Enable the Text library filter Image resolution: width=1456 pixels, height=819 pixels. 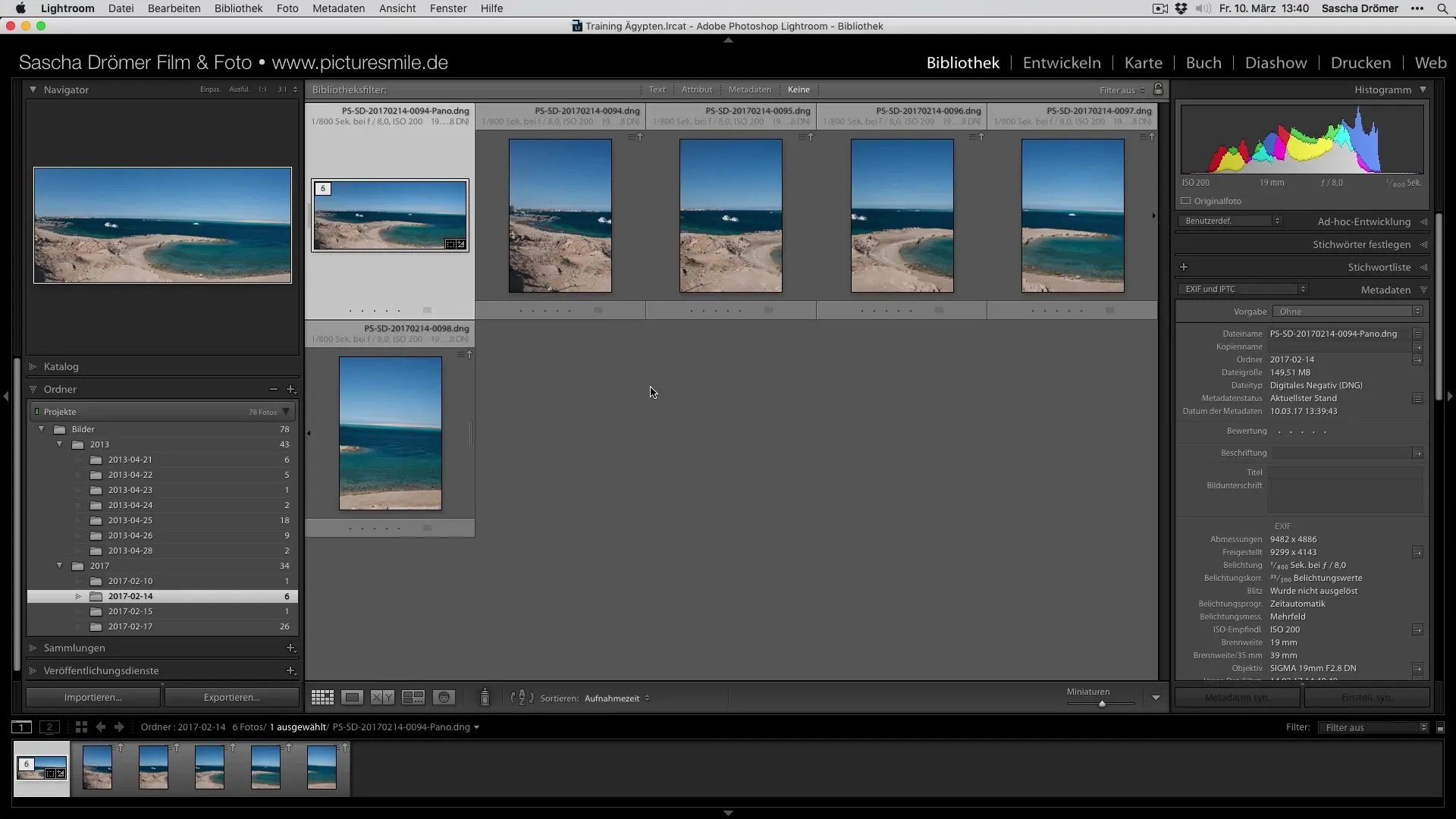657,89
